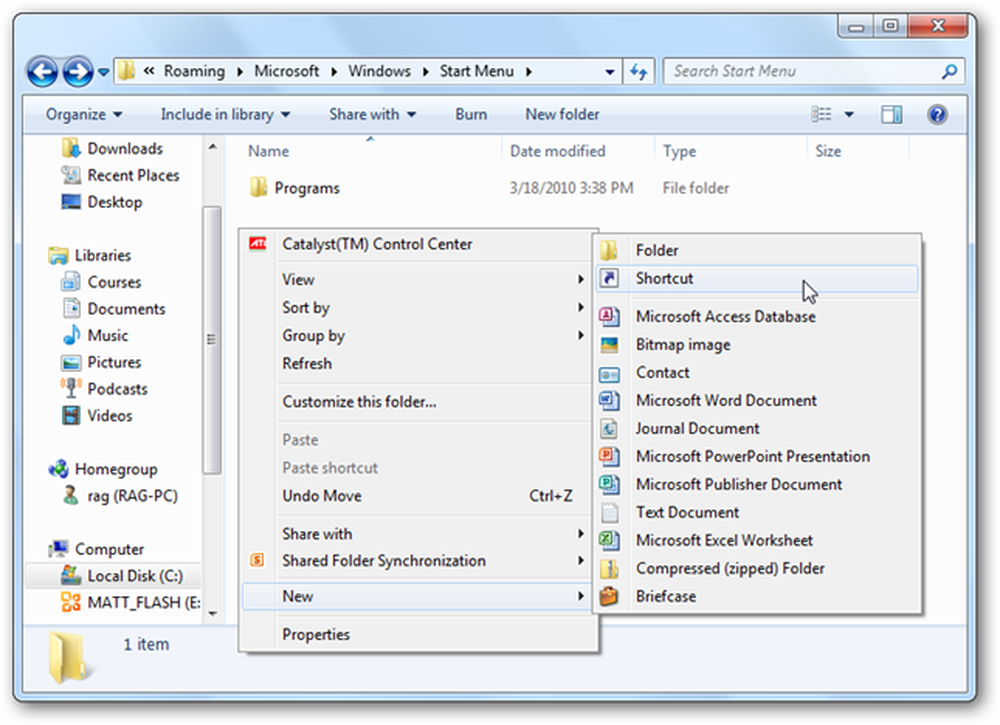
Task: Open the Videos library
Action: tap(97, 416)
